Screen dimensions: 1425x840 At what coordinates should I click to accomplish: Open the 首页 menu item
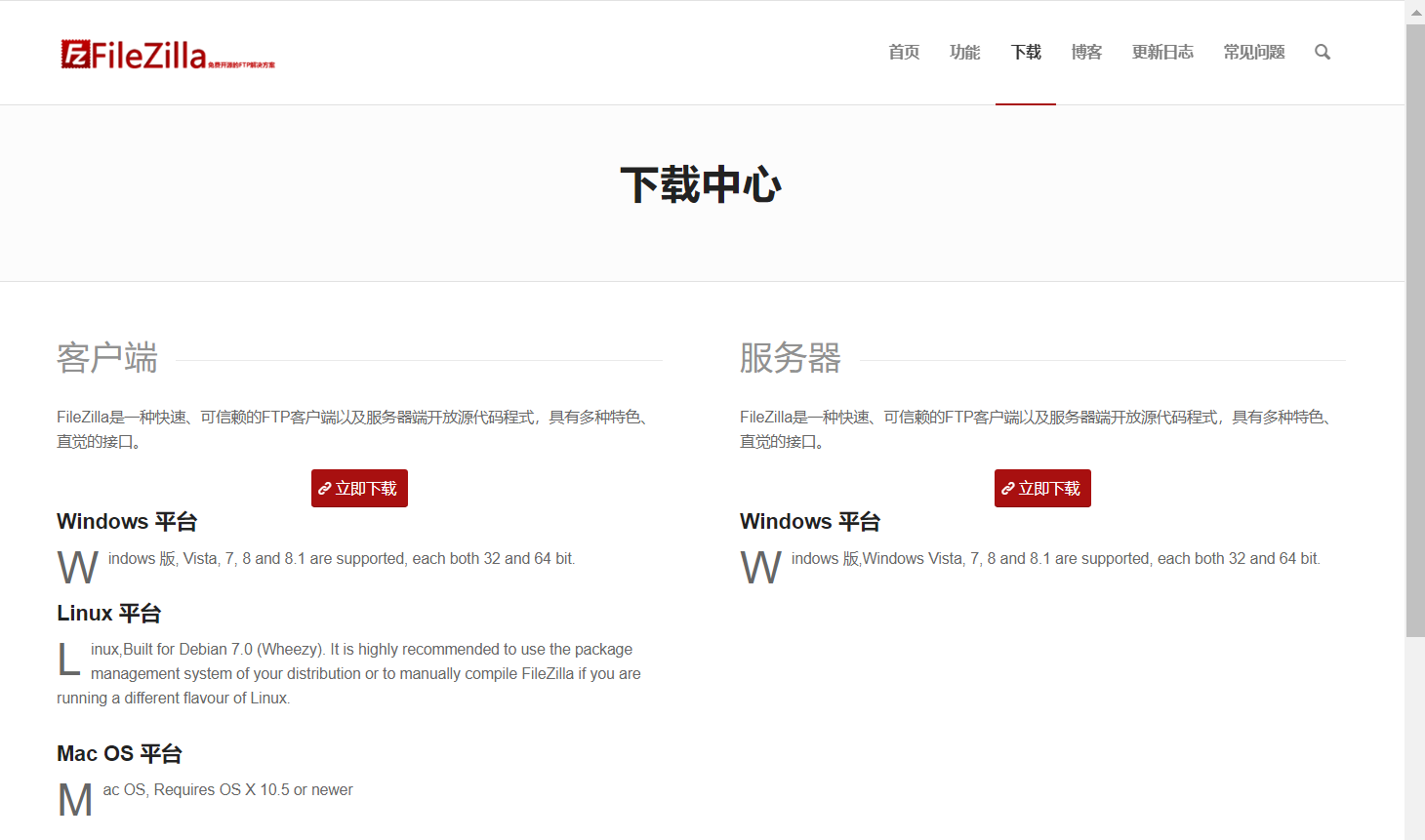[x=904, y=52]
